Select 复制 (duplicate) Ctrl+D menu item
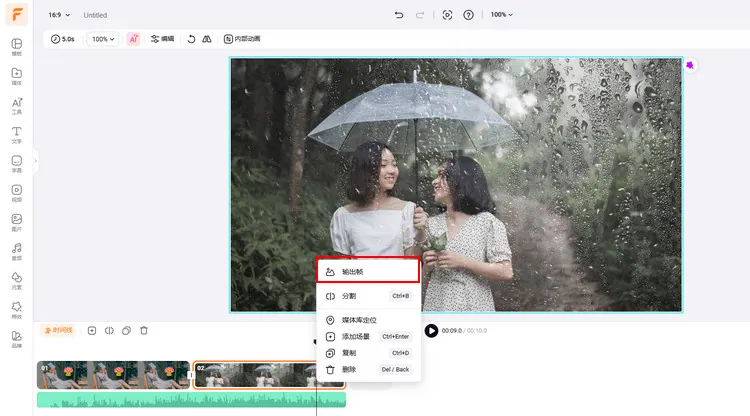 (368, 353)
